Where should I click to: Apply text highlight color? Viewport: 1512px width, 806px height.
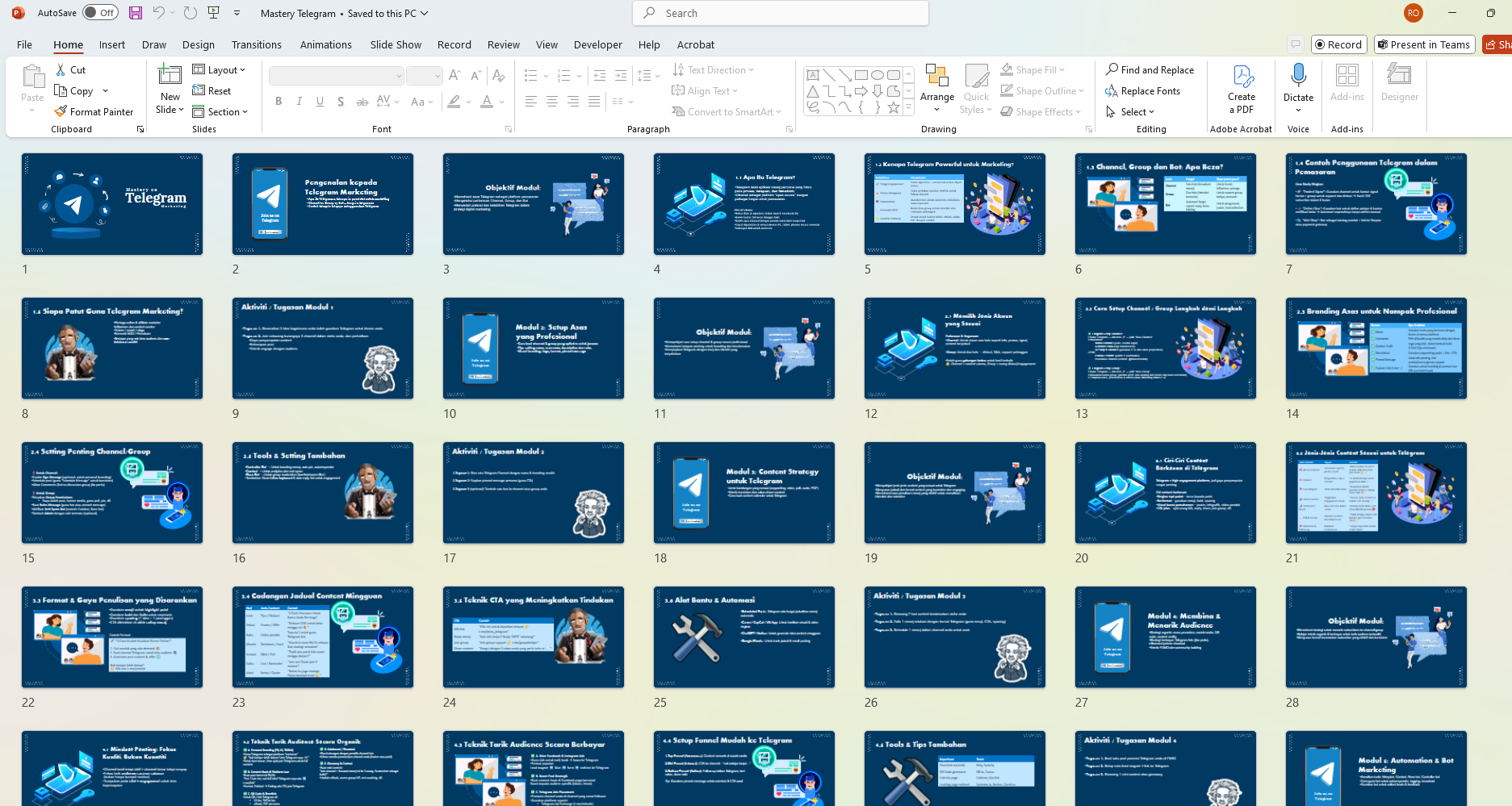coord(454,102)
